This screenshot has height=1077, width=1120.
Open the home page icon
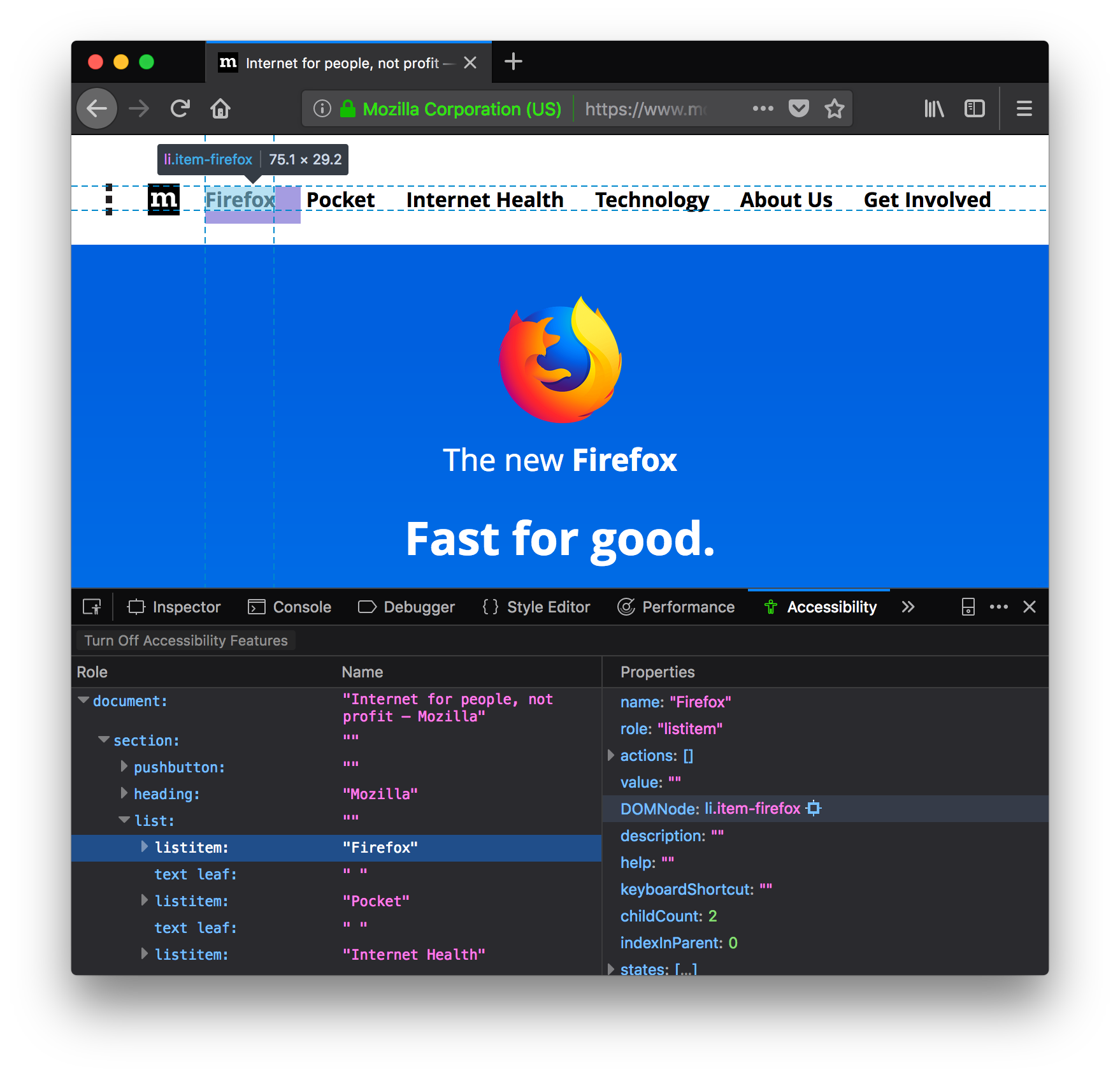[x=220, y=109]
